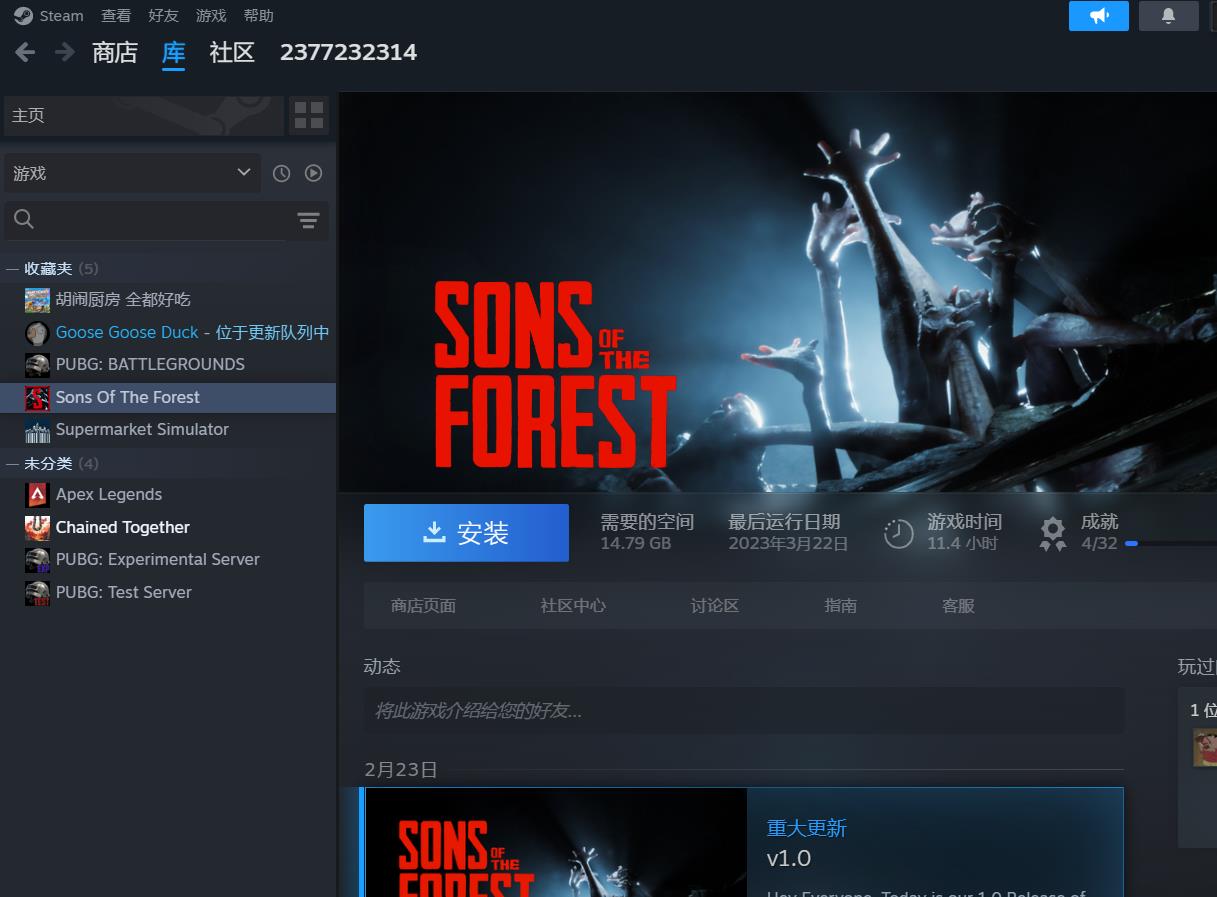Open advanced filter options icon
This screenshot has height=897, width=1217.
[x=308, y=220]
